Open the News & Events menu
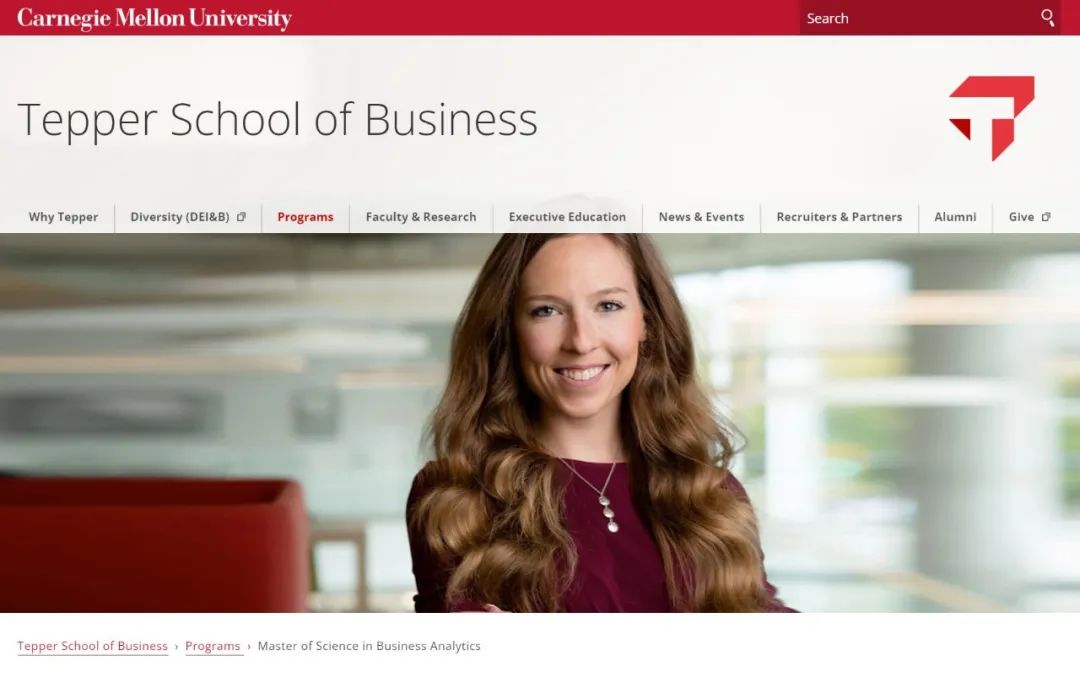1080x694 pixels. pos(701,217)
